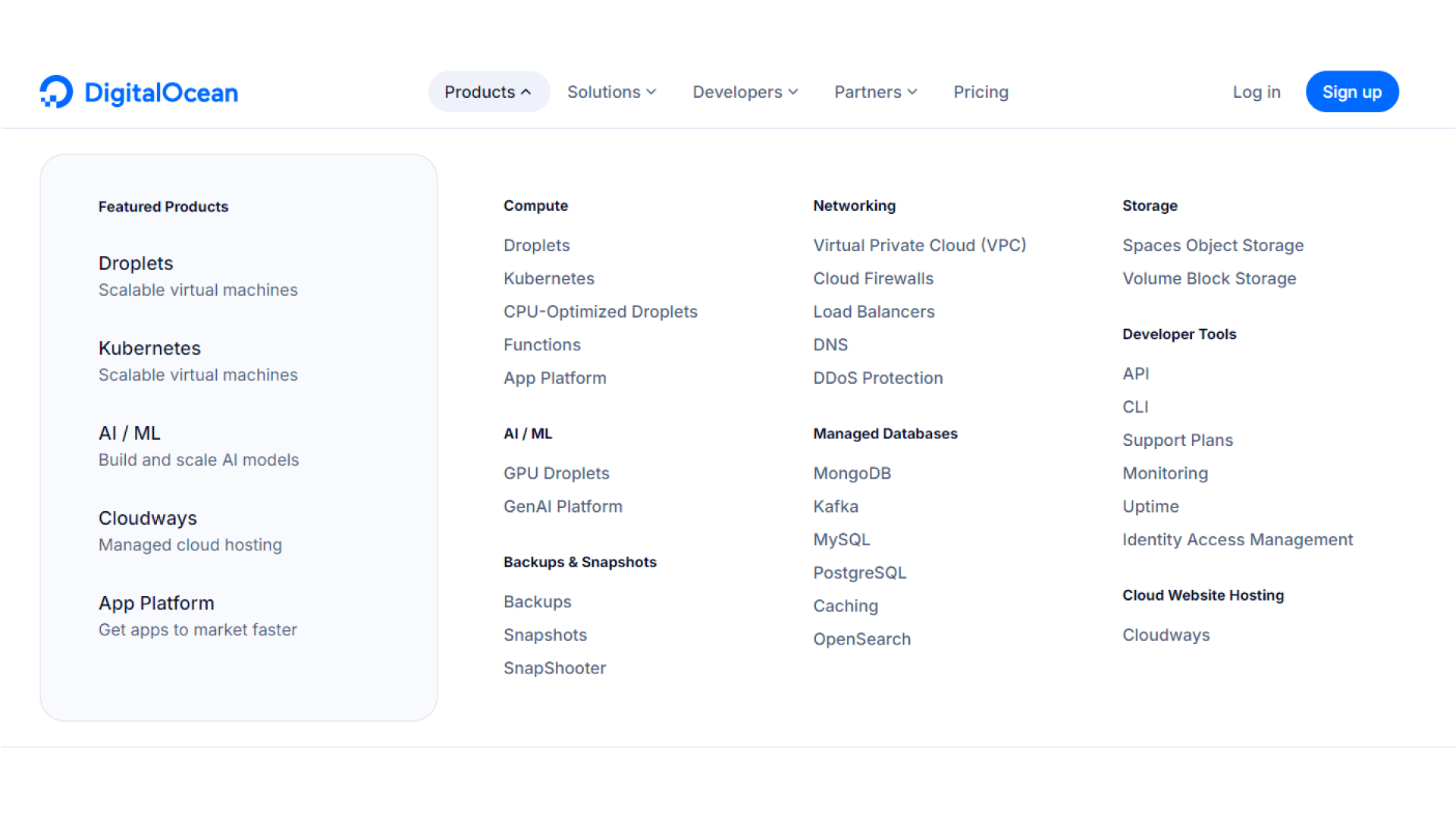The height and width of the screenshot is (819, 1456).
Task: Select Kubernetes under Compute
Action: 549,278
